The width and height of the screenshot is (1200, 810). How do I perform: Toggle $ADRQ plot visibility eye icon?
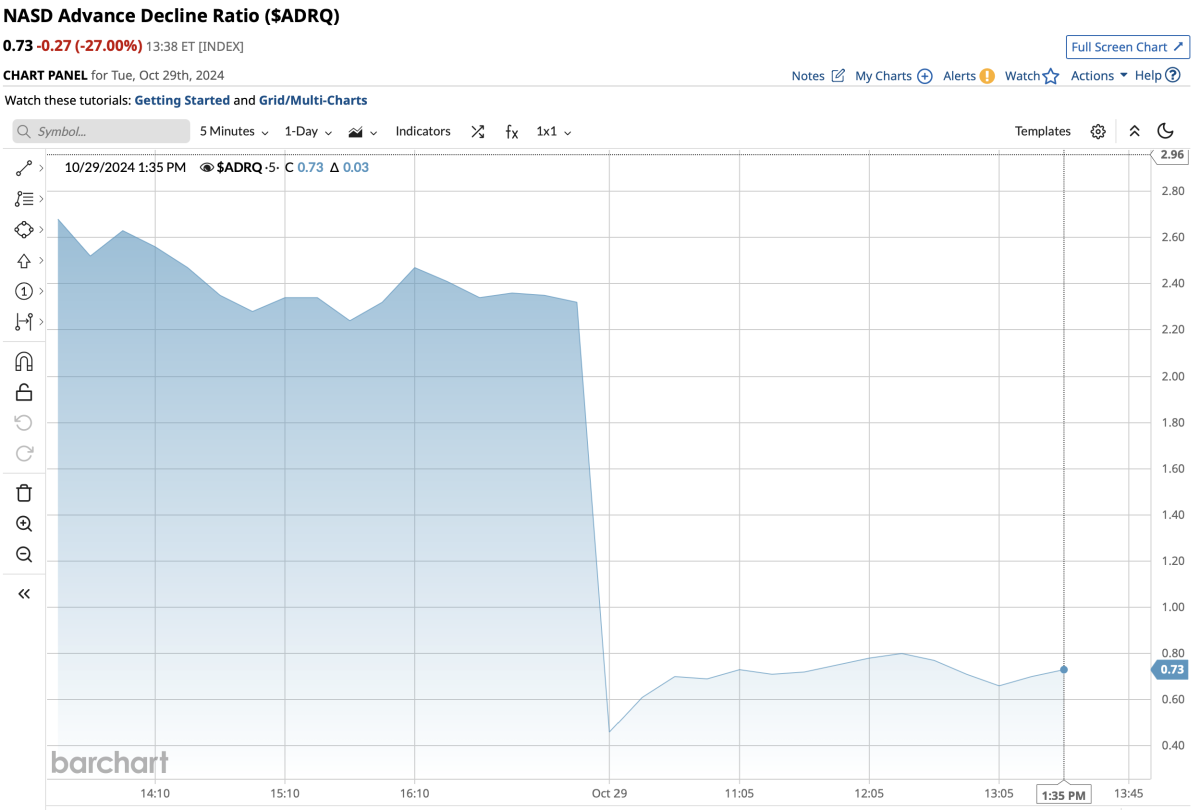pos(206,167)
